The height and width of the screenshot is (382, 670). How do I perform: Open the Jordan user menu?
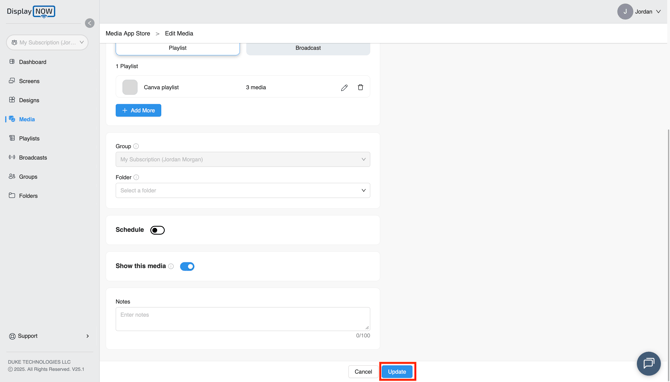click(x=639, y=12)
